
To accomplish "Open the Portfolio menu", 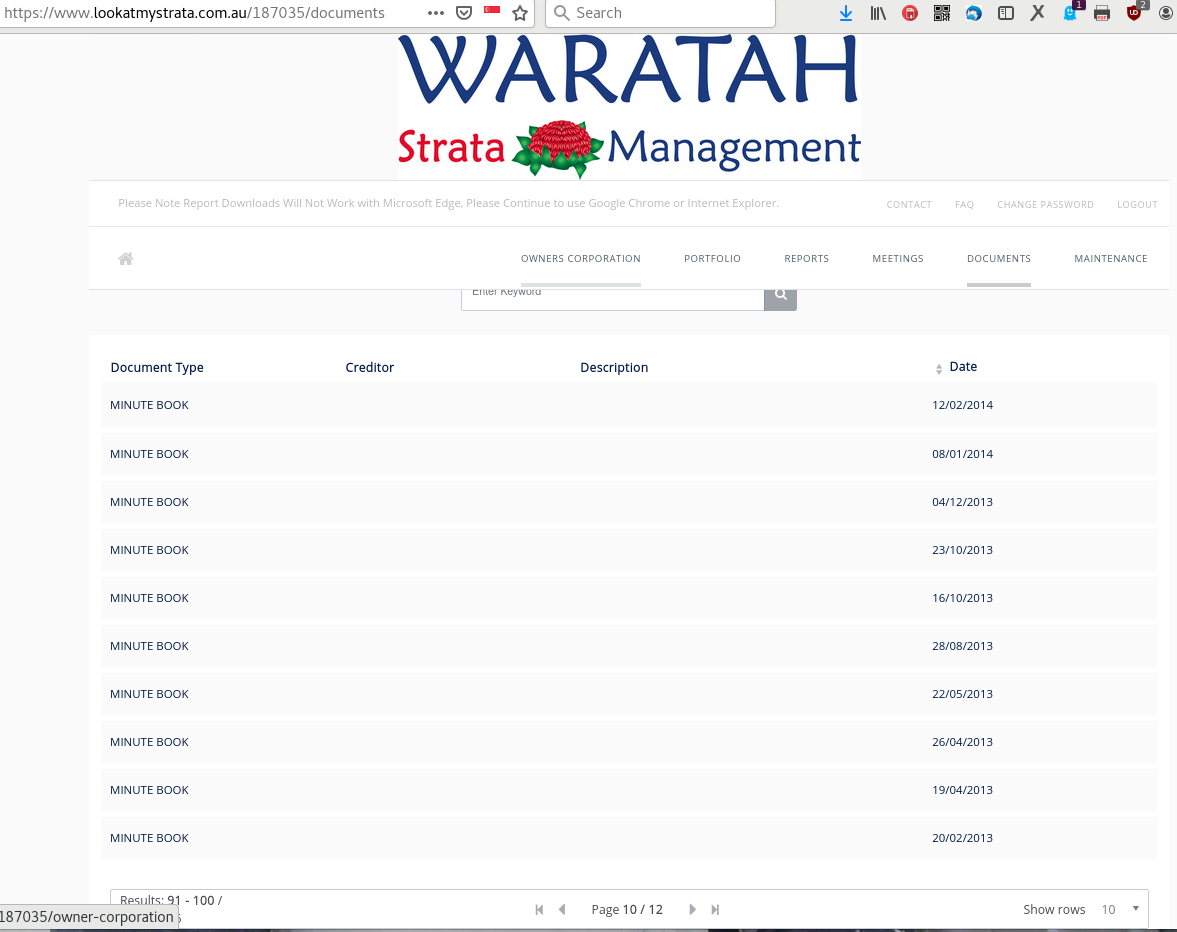I will click(712, 258).
